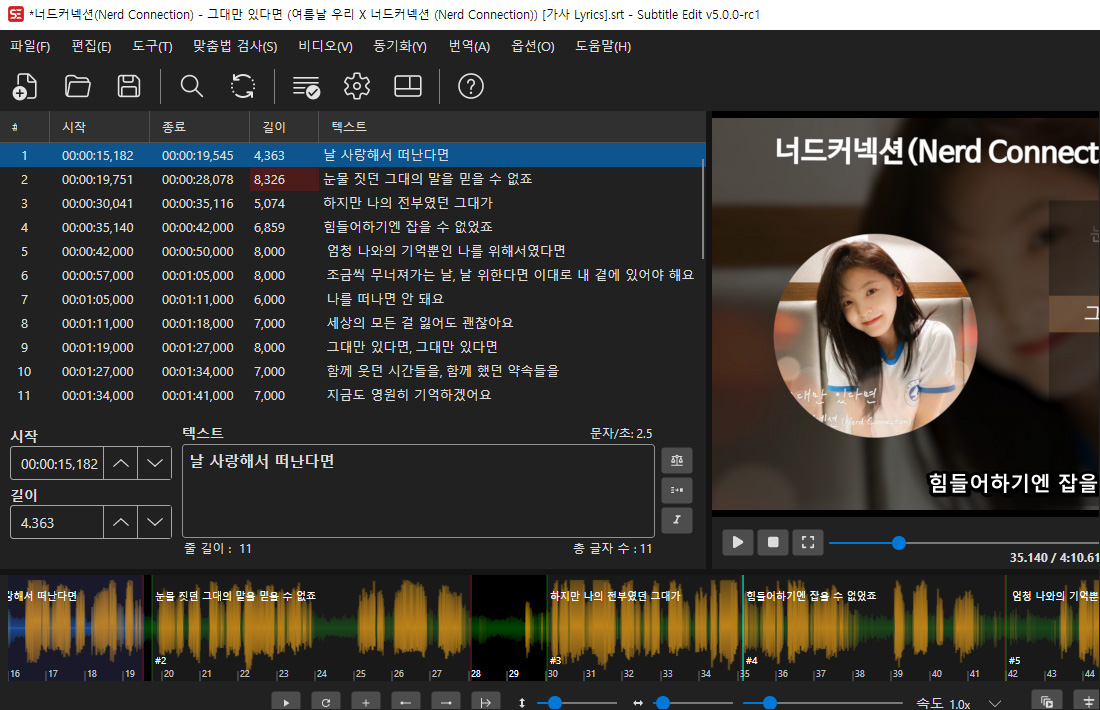Select subtitle row 2 눈물 짓던 그대의 말을
Viewport: 1100px width, 710px height.
(352, 180)
